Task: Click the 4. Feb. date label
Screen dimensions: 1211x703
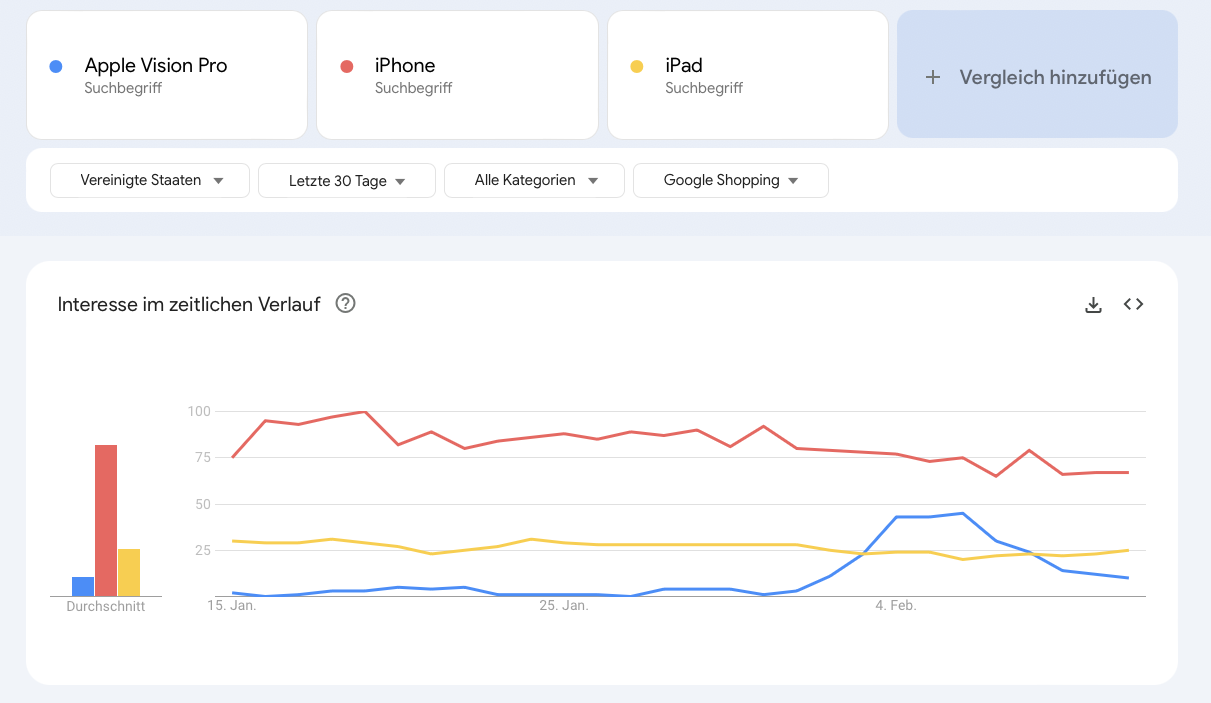Action: click(895, 606)
